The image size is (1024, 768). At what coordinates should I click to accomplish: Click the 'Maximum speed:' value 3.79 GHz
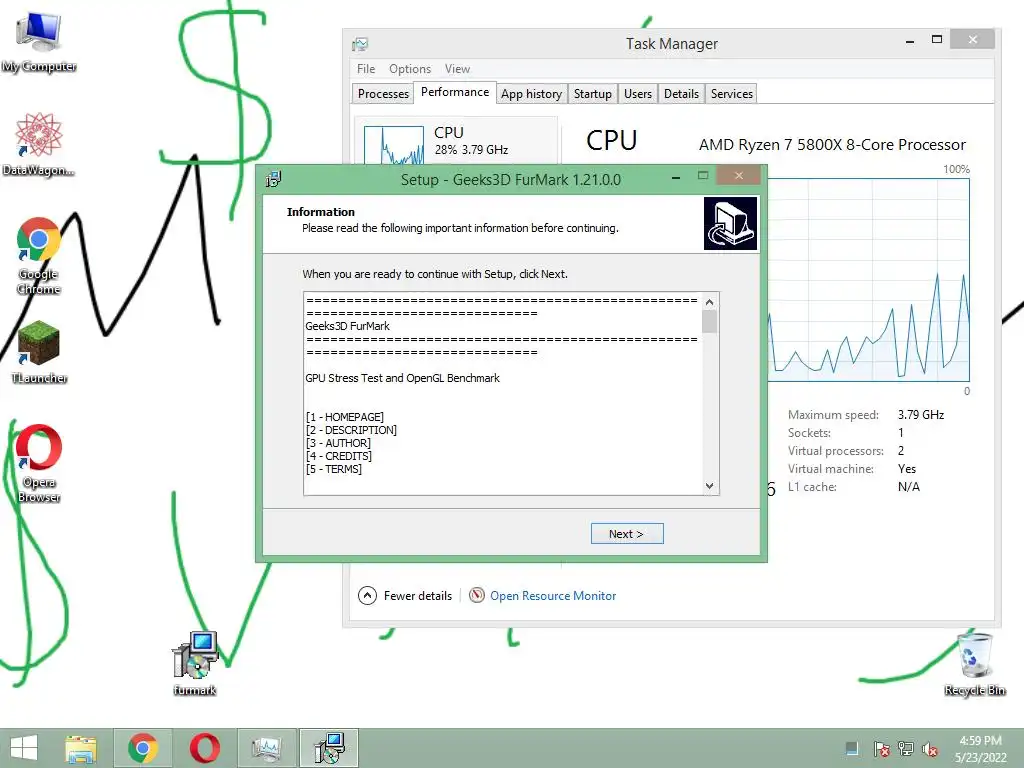921,415
